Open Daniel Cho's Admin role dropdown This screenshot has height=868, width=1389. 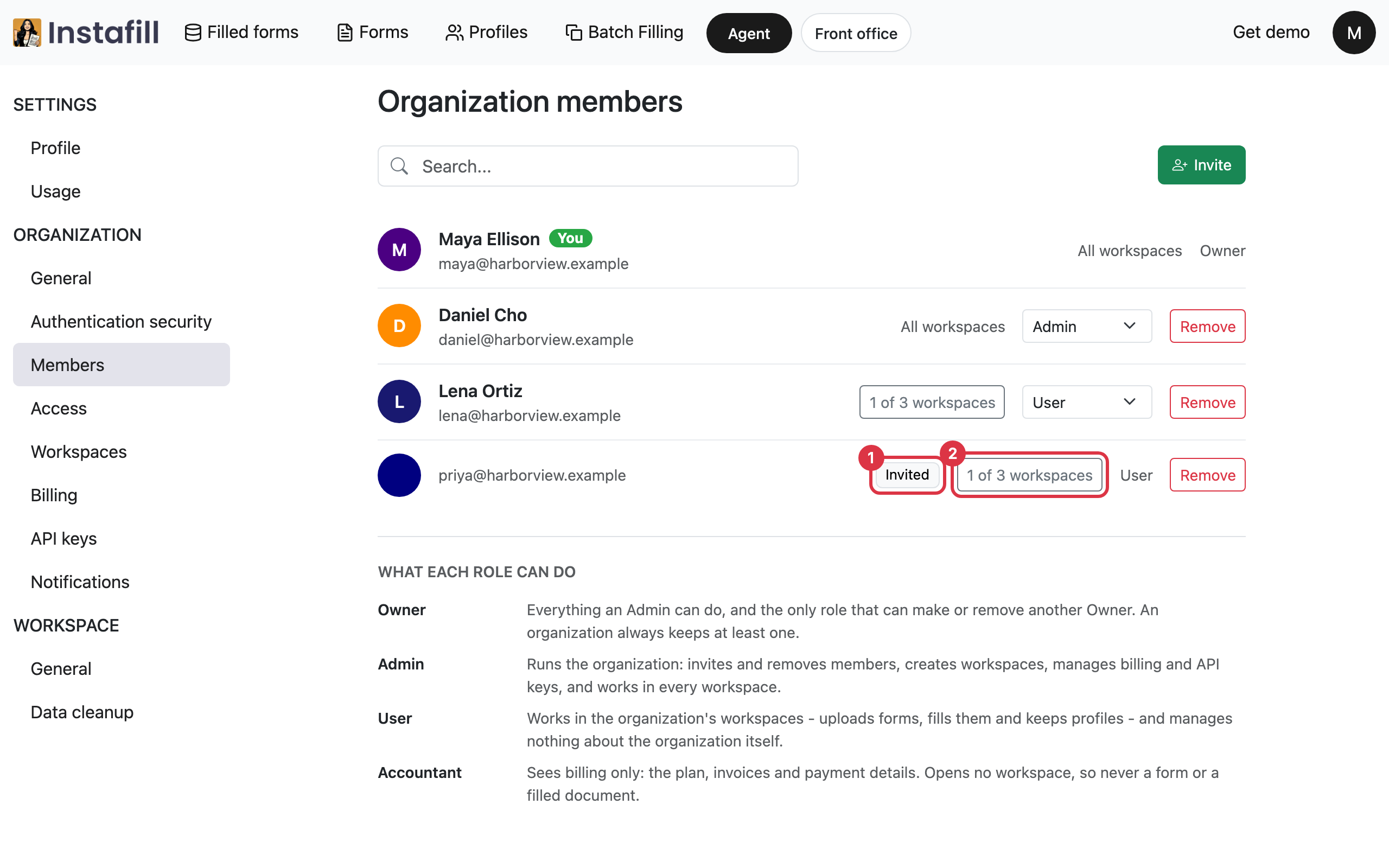1087,326
